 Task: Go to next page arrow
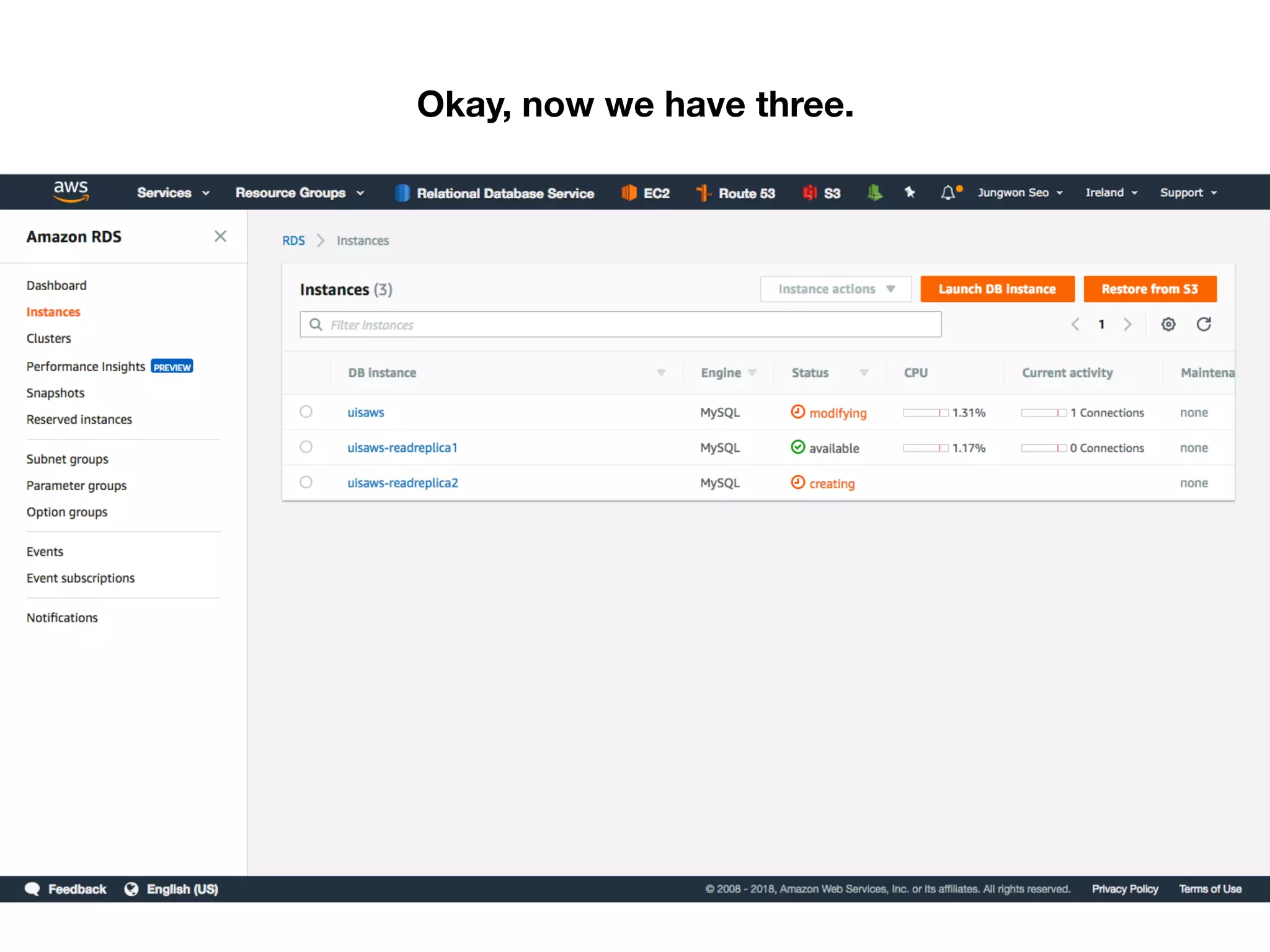click(1128, 324)
